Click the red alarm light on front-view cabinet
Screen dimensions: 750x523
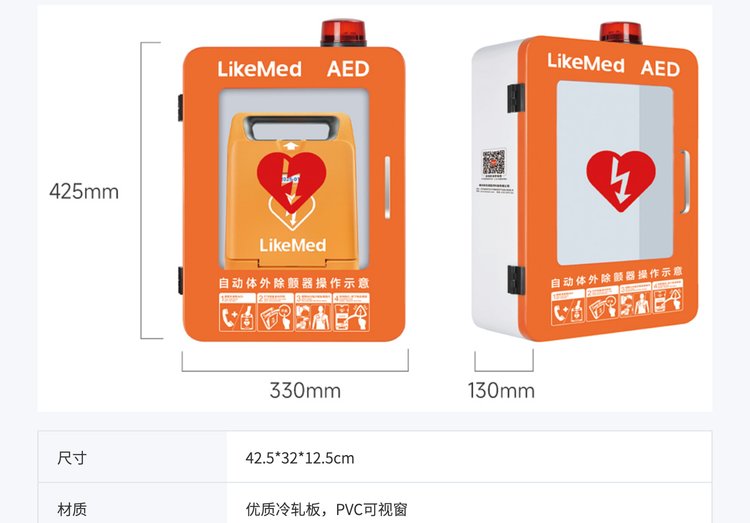tap(343, 33)
